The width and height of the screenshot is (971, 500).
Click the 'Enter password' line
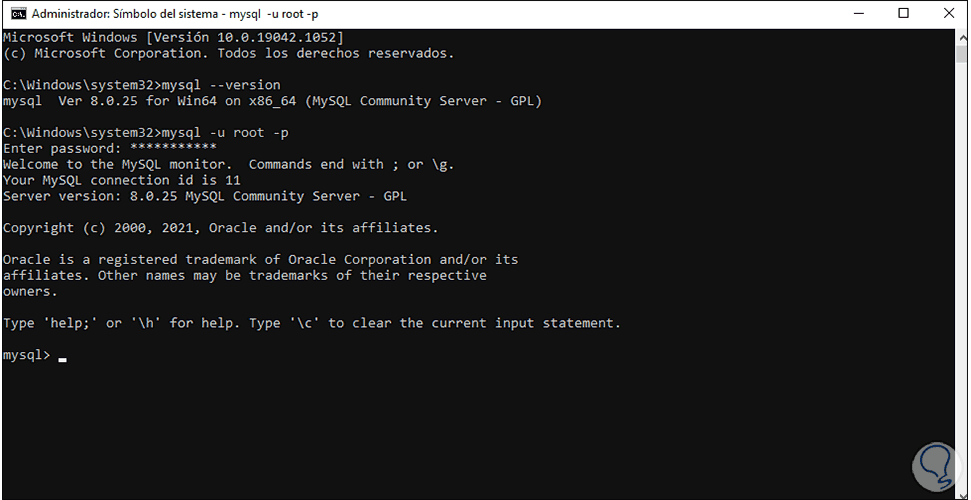(x=110, y=148)
